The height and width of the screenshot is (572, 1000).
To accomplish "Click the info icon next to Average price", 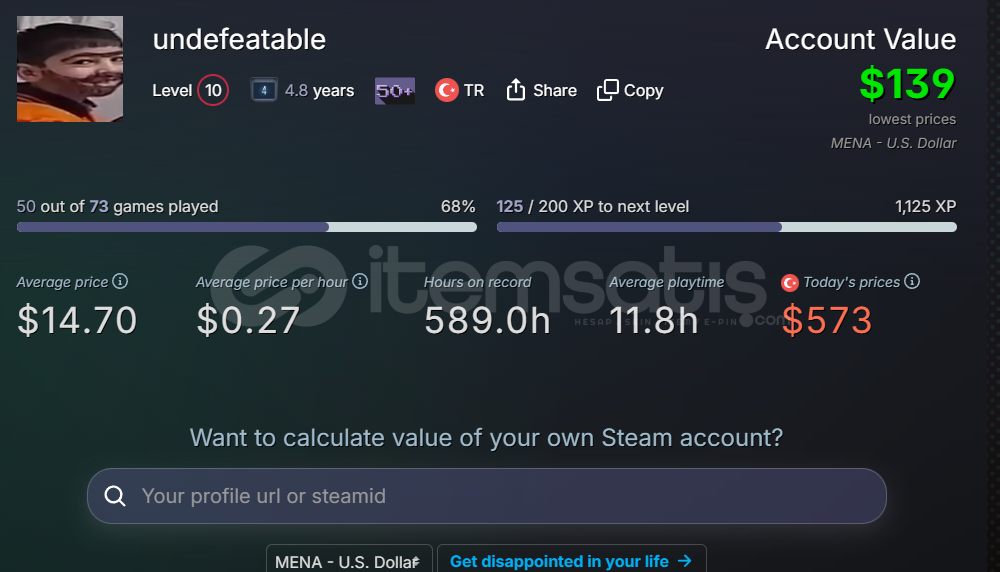I will click(120, 282).
